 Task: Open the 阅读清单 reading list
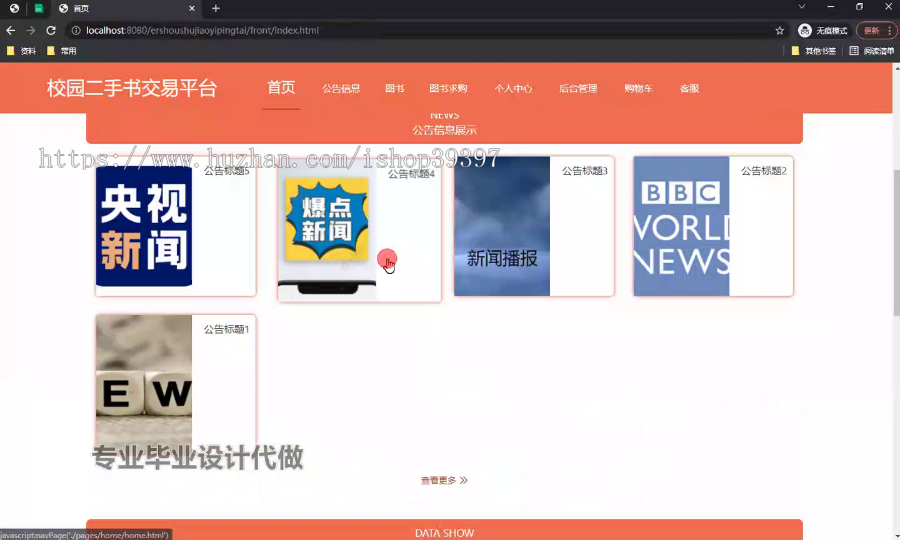click(871, 51)
